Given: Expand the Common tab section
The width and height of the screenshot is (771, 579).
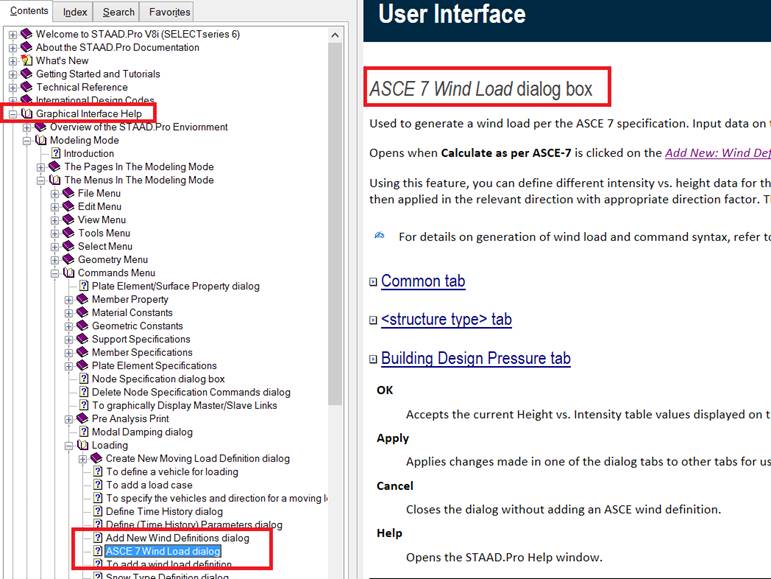Looking at the screenshot, I should tap(373, 282).
